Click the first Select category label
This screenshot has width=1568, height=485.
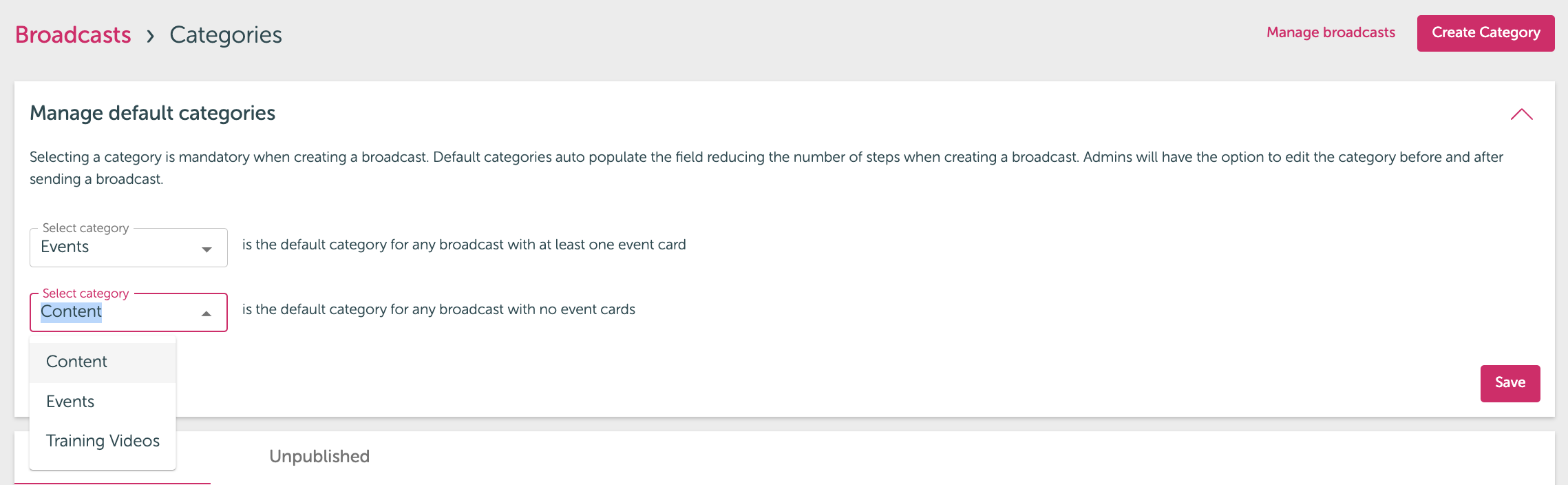(x=85, y=228)
